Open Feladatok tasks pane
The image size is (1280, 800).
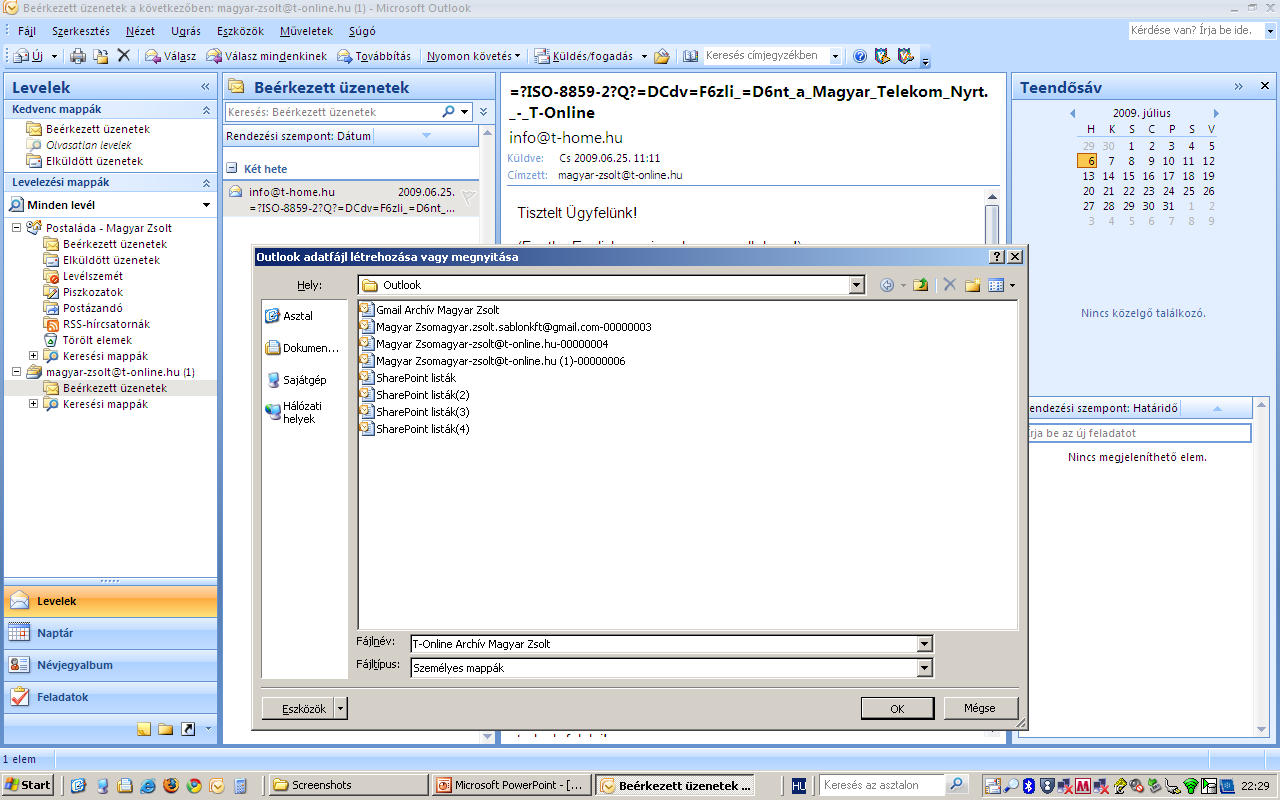pos(110,697)
